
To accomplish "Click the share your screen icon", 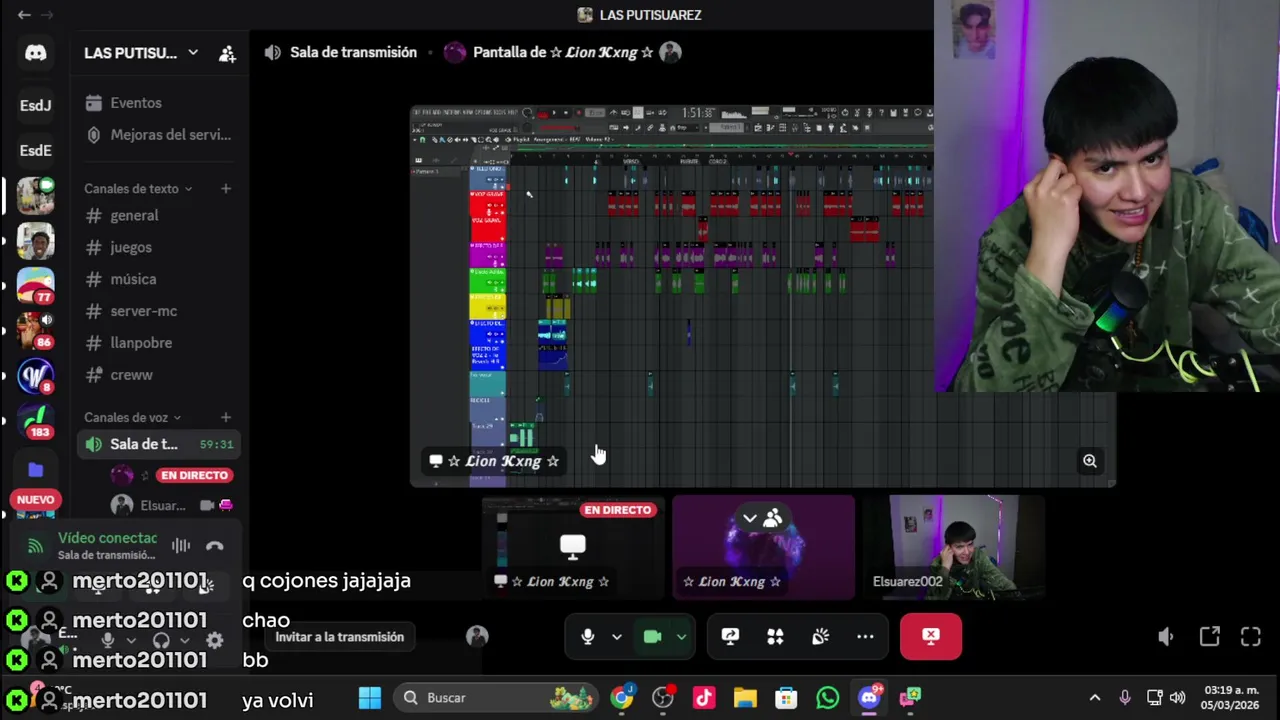I will [730, 637].
